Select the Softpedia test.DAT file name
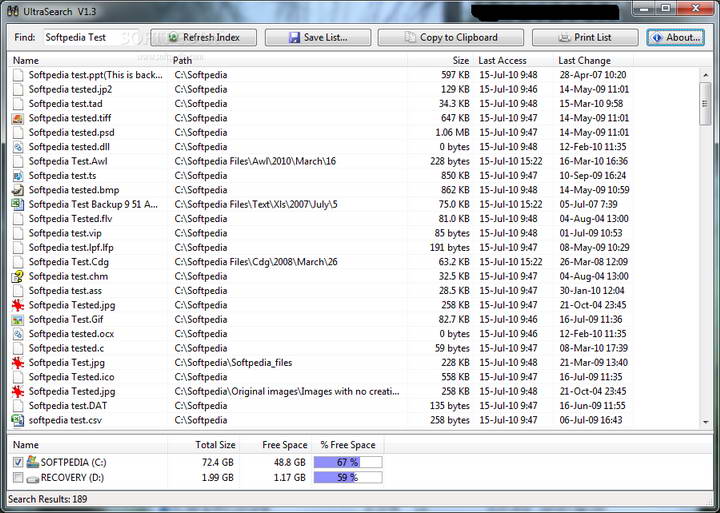 click(68, 406)
